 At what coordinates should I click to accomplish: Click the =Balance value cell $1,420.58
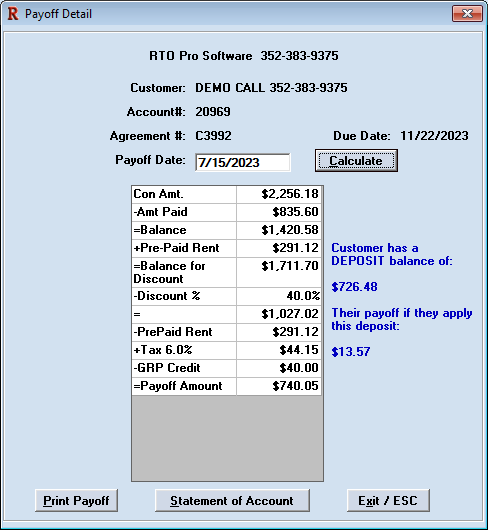coord(279,230)
